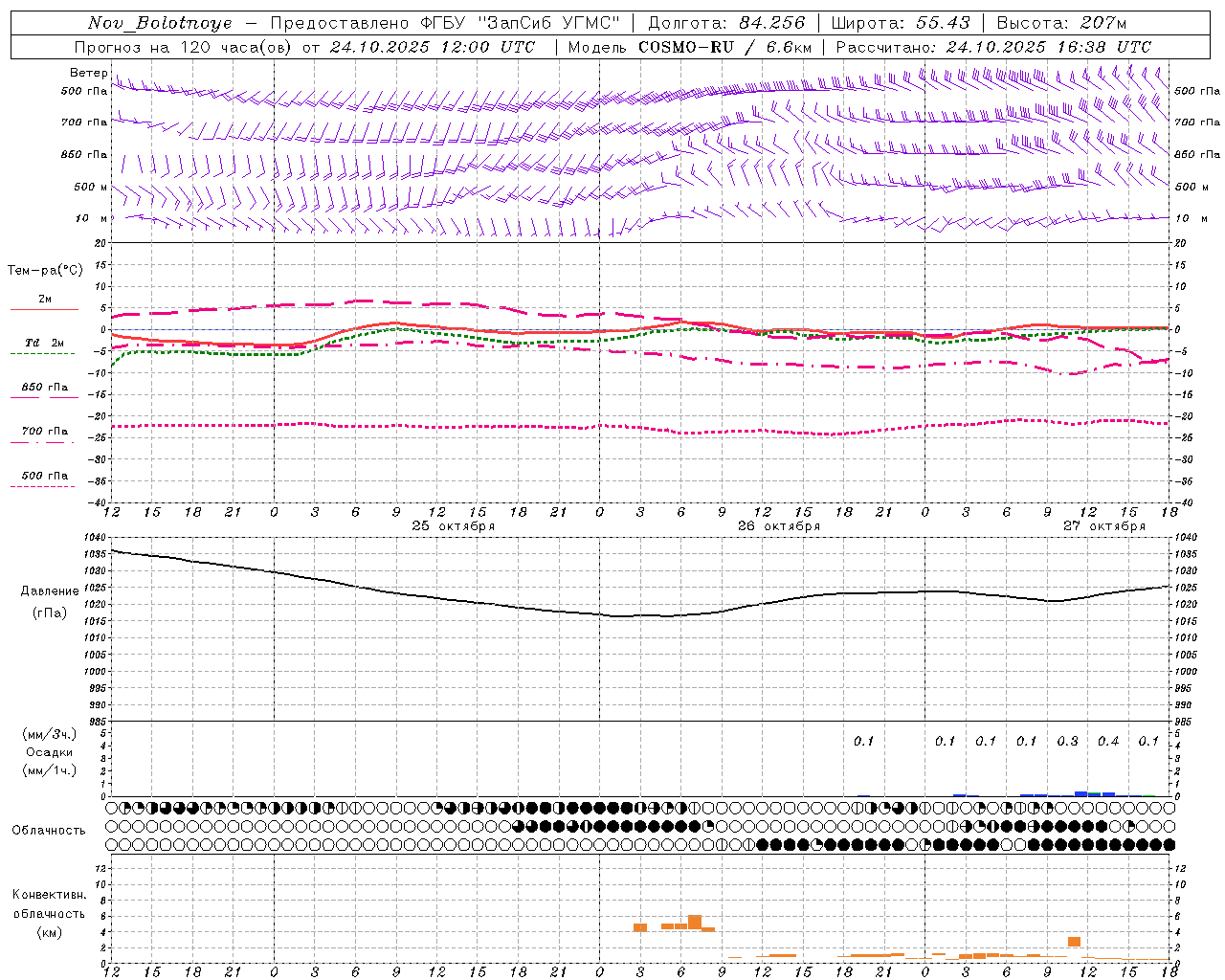This screenshot has height=980, width=1225.
Task: Select the "Прогноз на 120 часа(ов)" text
Action: pyautogui.click(x=185, y=47)
